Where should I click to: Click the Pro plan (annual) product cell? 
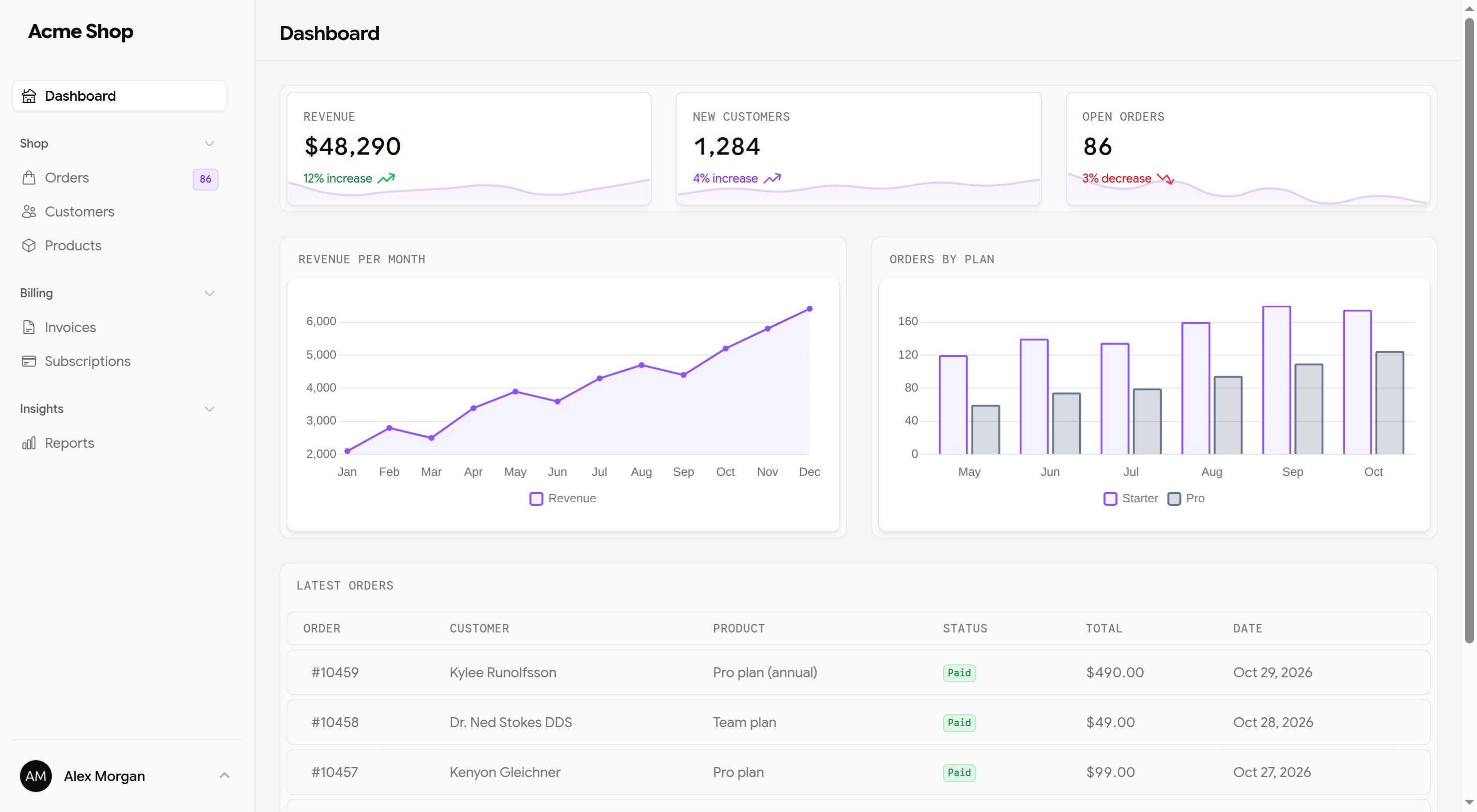[765, 672]
